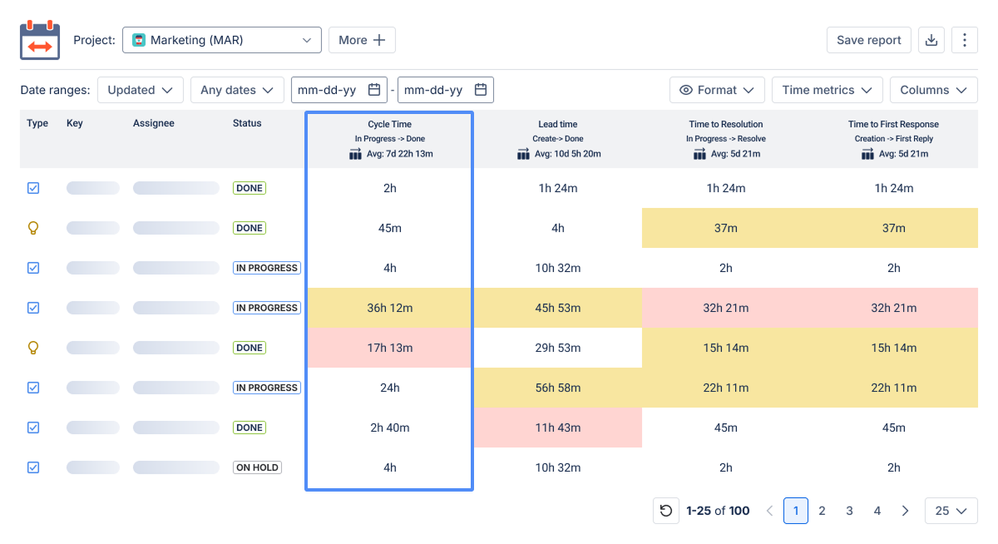Expand the Columns dropdown

tap(933, 90)
